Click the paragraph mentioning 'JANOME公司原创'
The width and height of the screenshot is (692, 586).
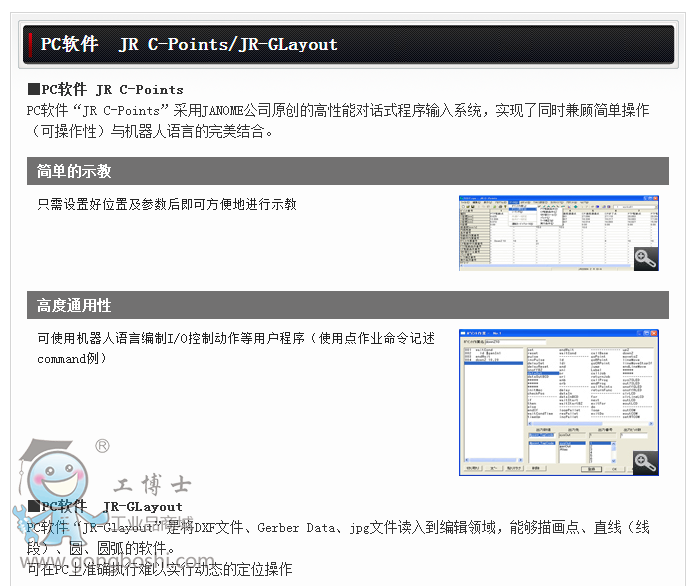[338, 120]
